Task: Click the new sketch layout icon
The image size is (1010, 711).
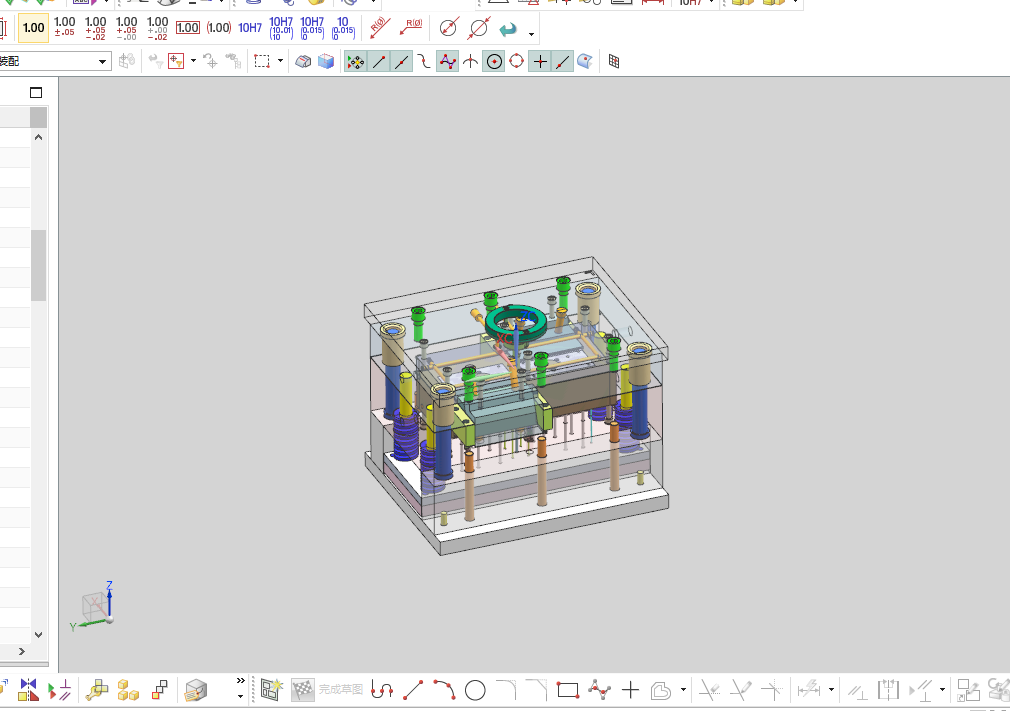Action: point(271,690)
